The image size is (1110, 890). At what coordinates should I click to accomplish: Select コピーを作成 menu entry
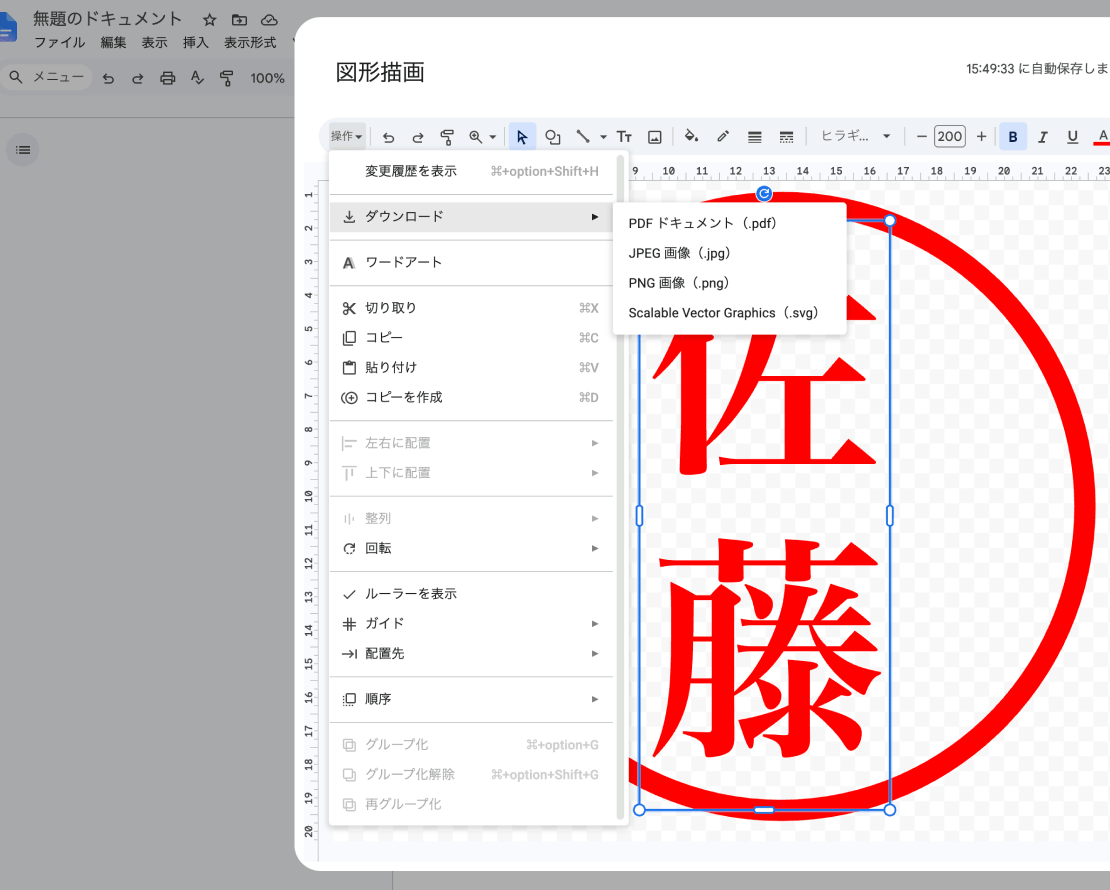tap(471, 397)
